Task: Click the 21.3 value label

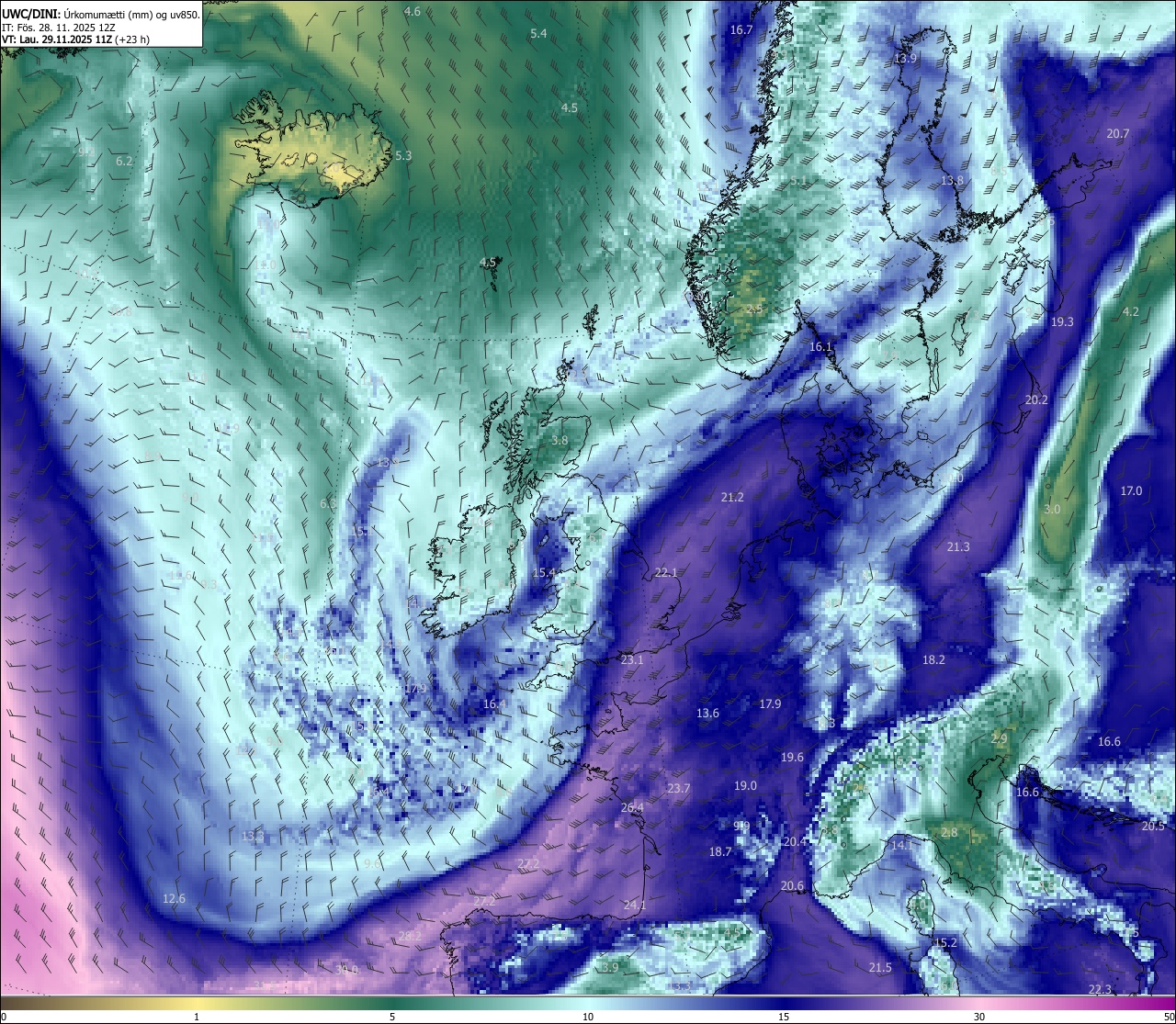Action: tap(958, 546)
